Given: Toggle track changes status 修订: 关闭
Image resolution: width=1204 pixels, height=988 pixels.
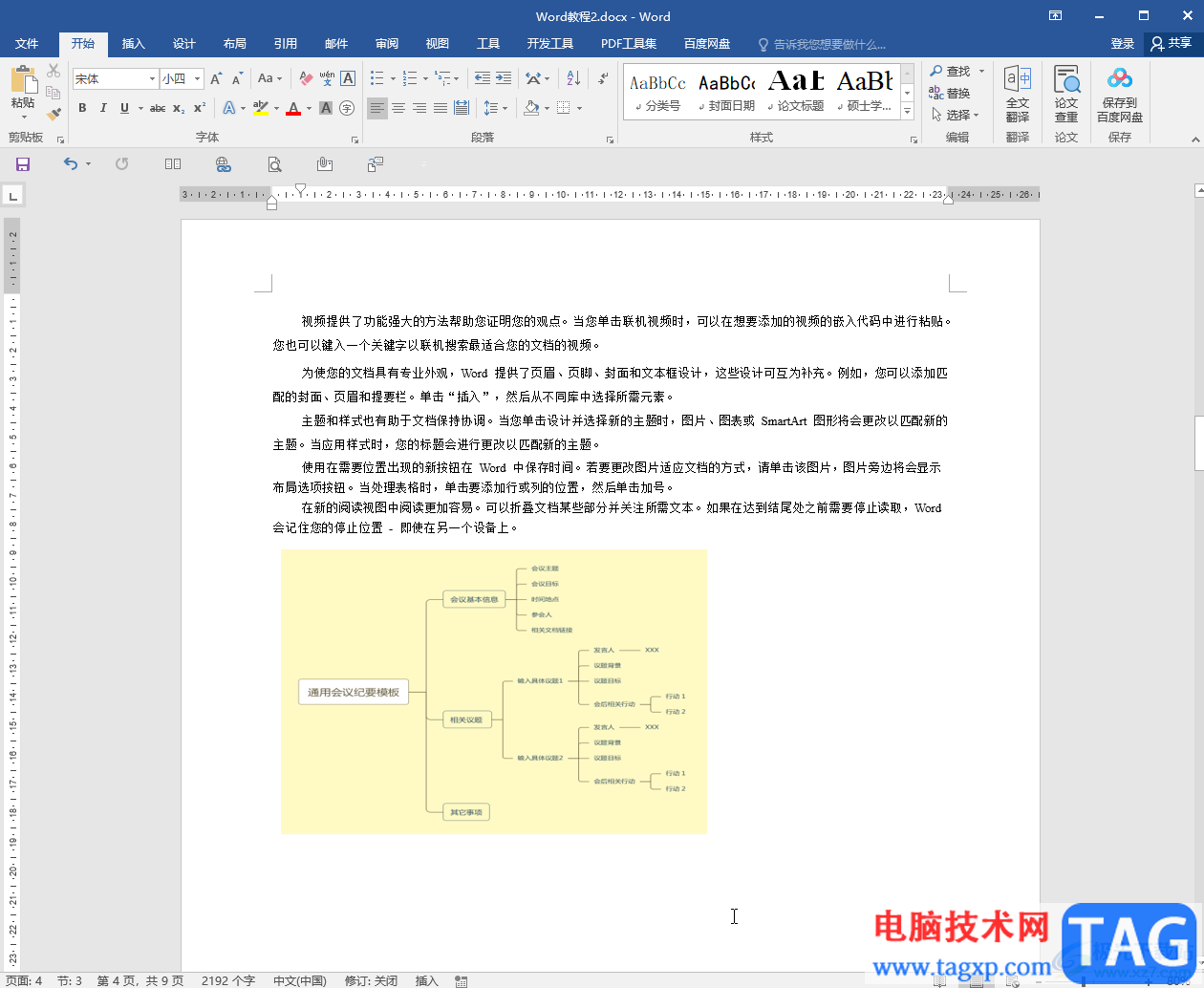Looking at the screenshot, I should pos(371,980).
